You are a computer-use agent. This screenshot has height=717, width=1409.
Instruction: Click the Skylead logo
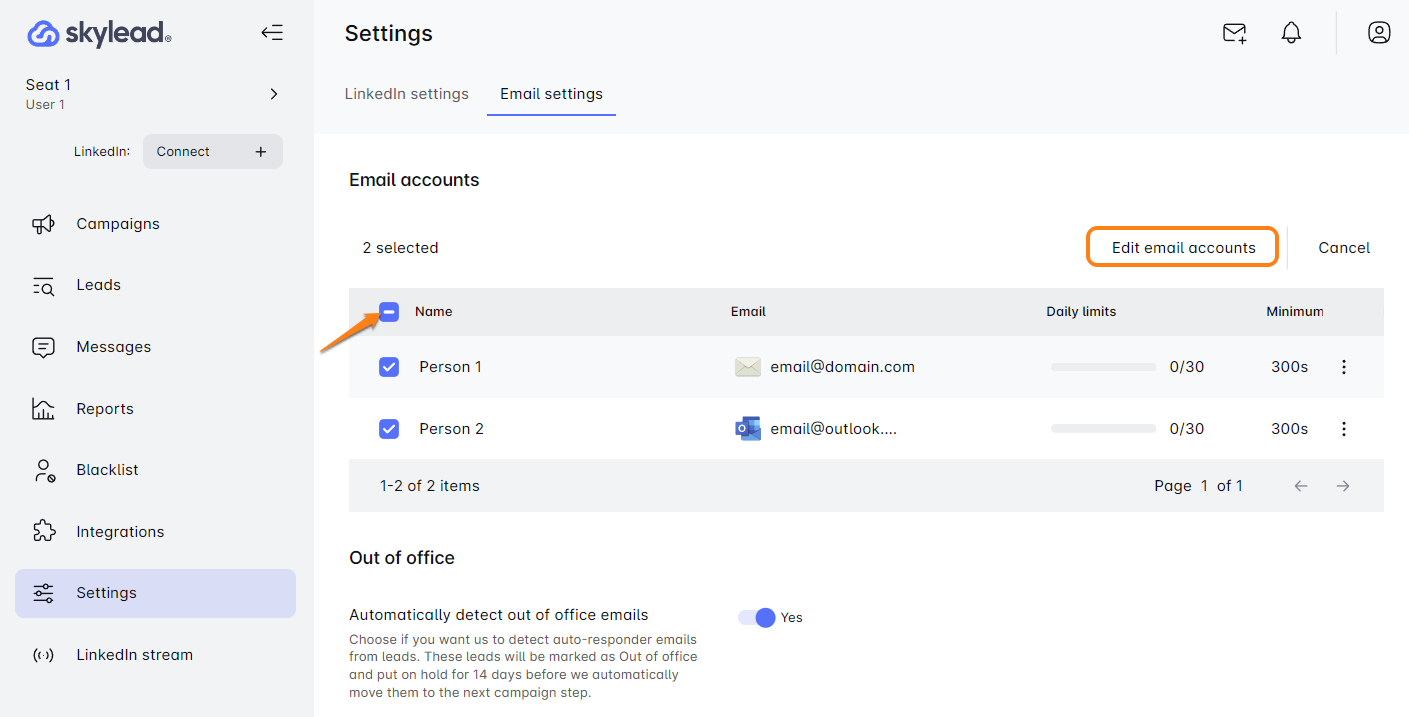[x=99, y=34]
